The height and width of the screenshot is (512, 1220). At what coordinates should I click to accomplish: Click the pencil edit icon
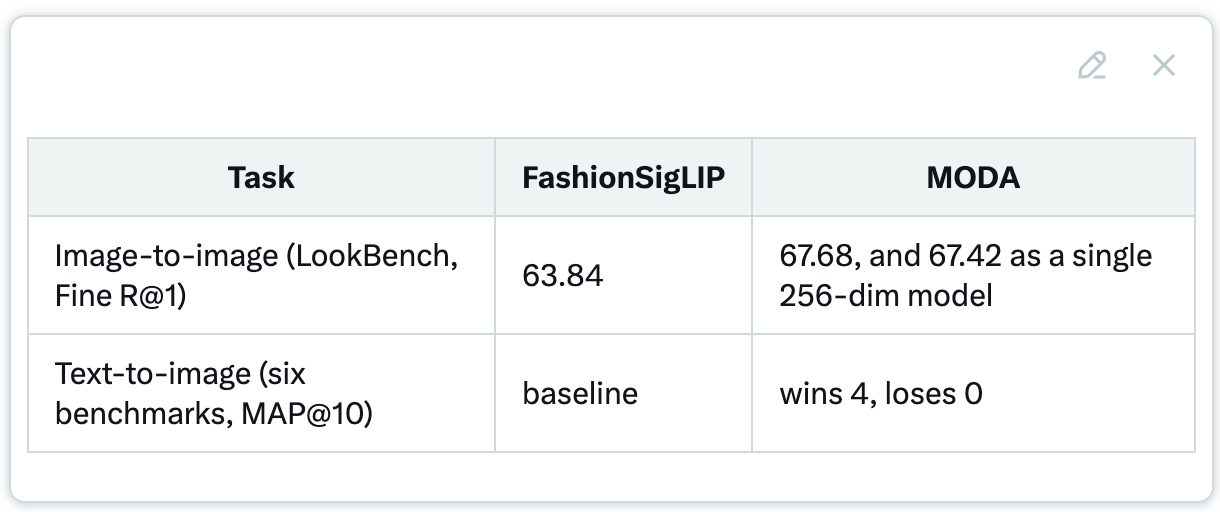(1092, 66)
